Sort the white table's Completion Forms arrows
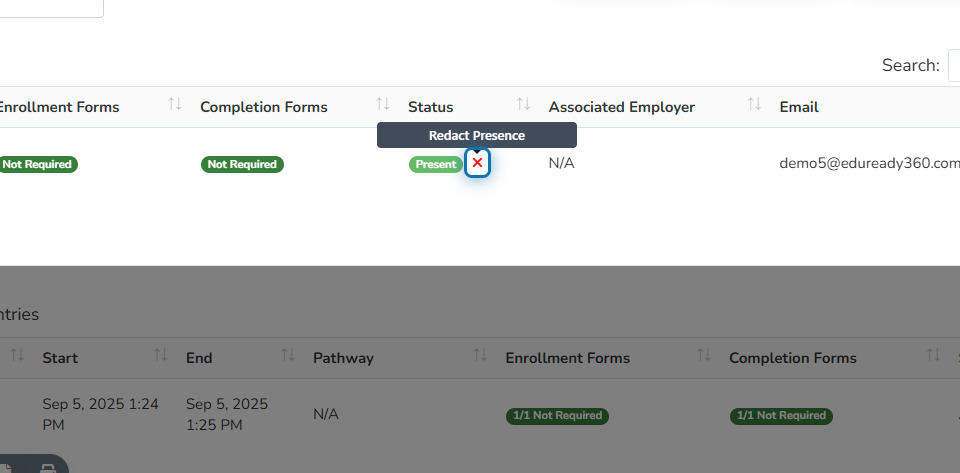The height and width of the screenshot is (473, 960). [x=383, y=104]
